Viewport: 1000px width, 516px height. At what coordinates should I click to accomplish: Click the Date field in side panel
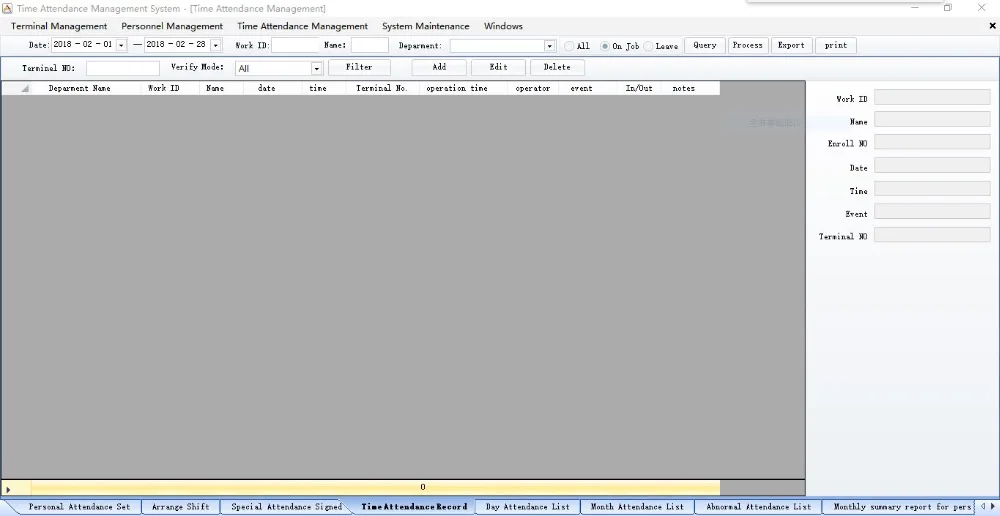pos(932,166)
